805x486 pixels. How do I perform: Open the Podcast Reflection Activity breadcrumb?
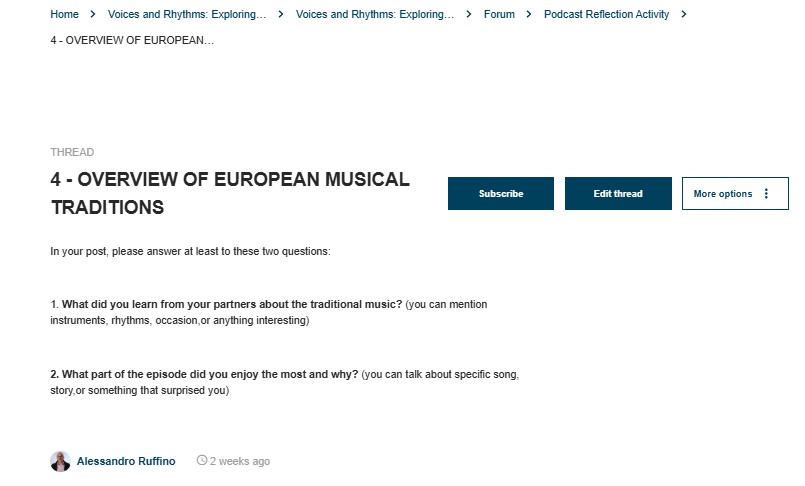(x=606, y=14)
